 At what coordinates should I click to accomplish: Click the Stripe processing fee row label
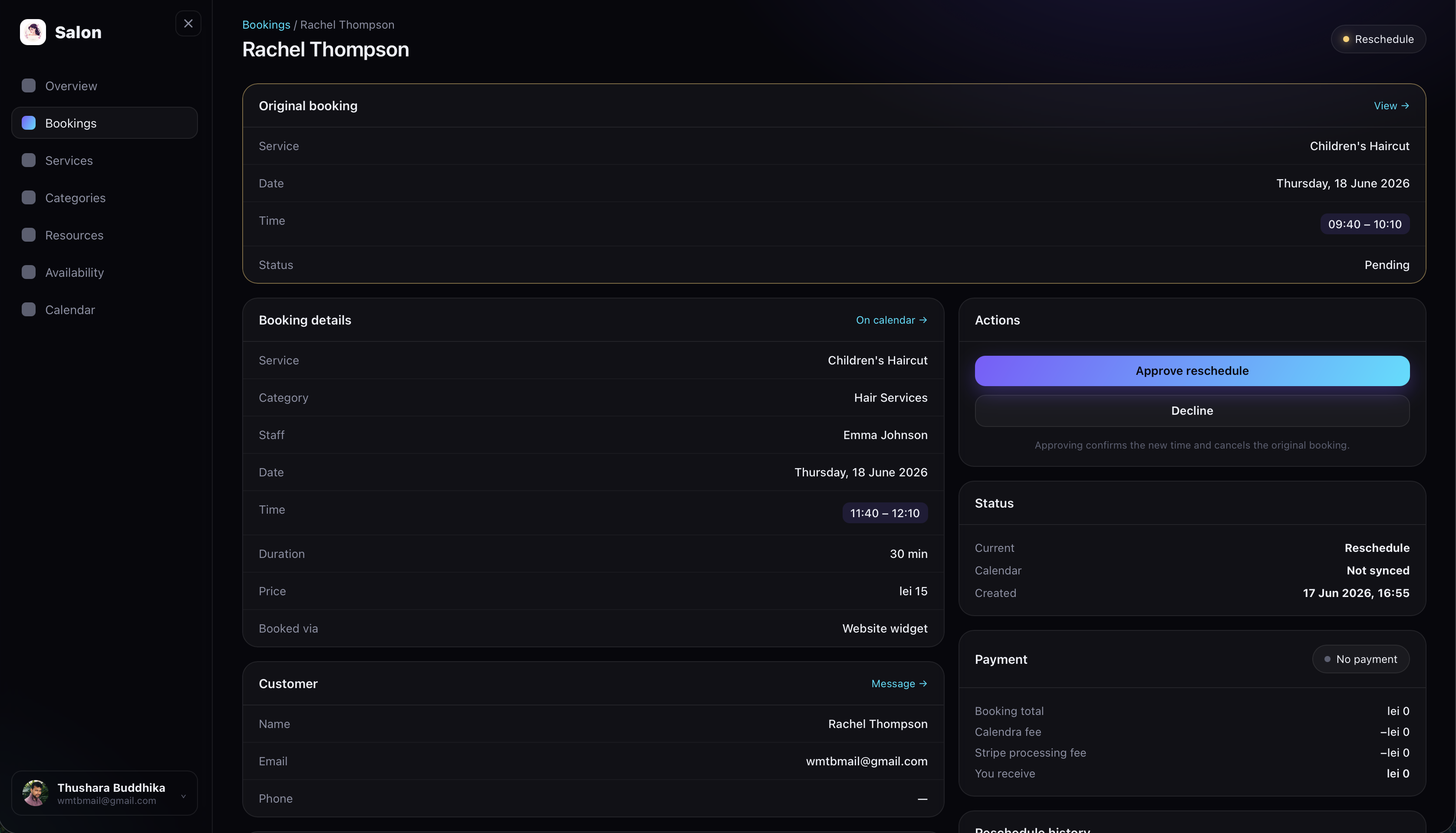click(1030, 753)
